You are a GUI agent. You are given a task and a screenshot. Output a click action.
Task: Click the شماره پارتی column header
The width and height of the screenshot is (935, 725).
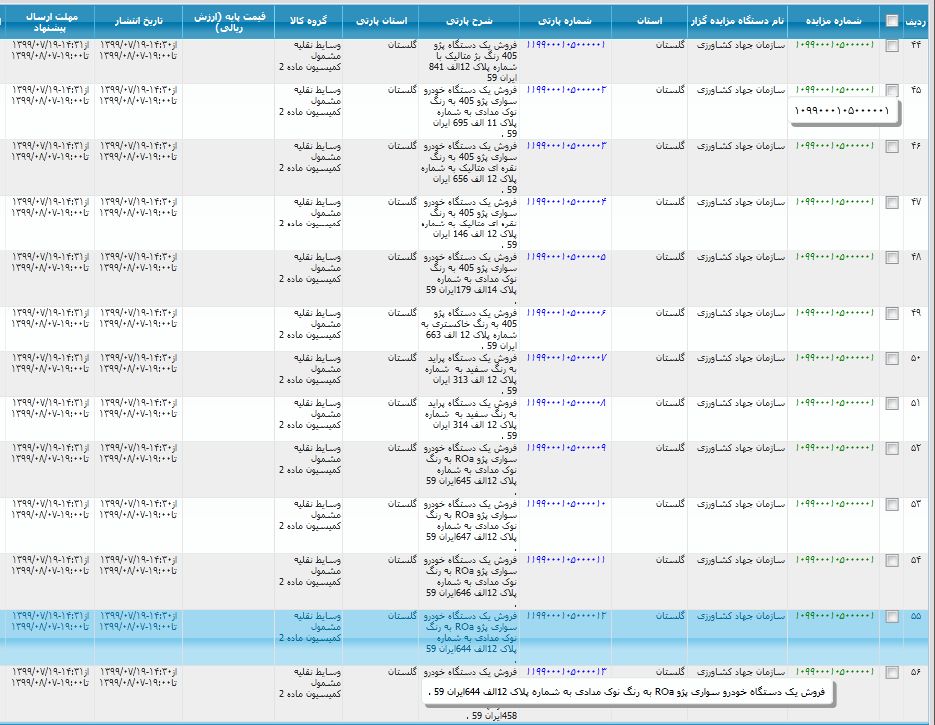(566, 20)
